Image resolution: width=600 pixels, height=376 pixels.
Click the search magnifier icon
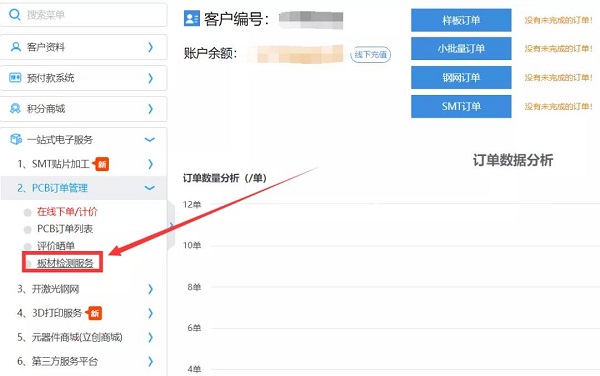click(x=15, y=15)
